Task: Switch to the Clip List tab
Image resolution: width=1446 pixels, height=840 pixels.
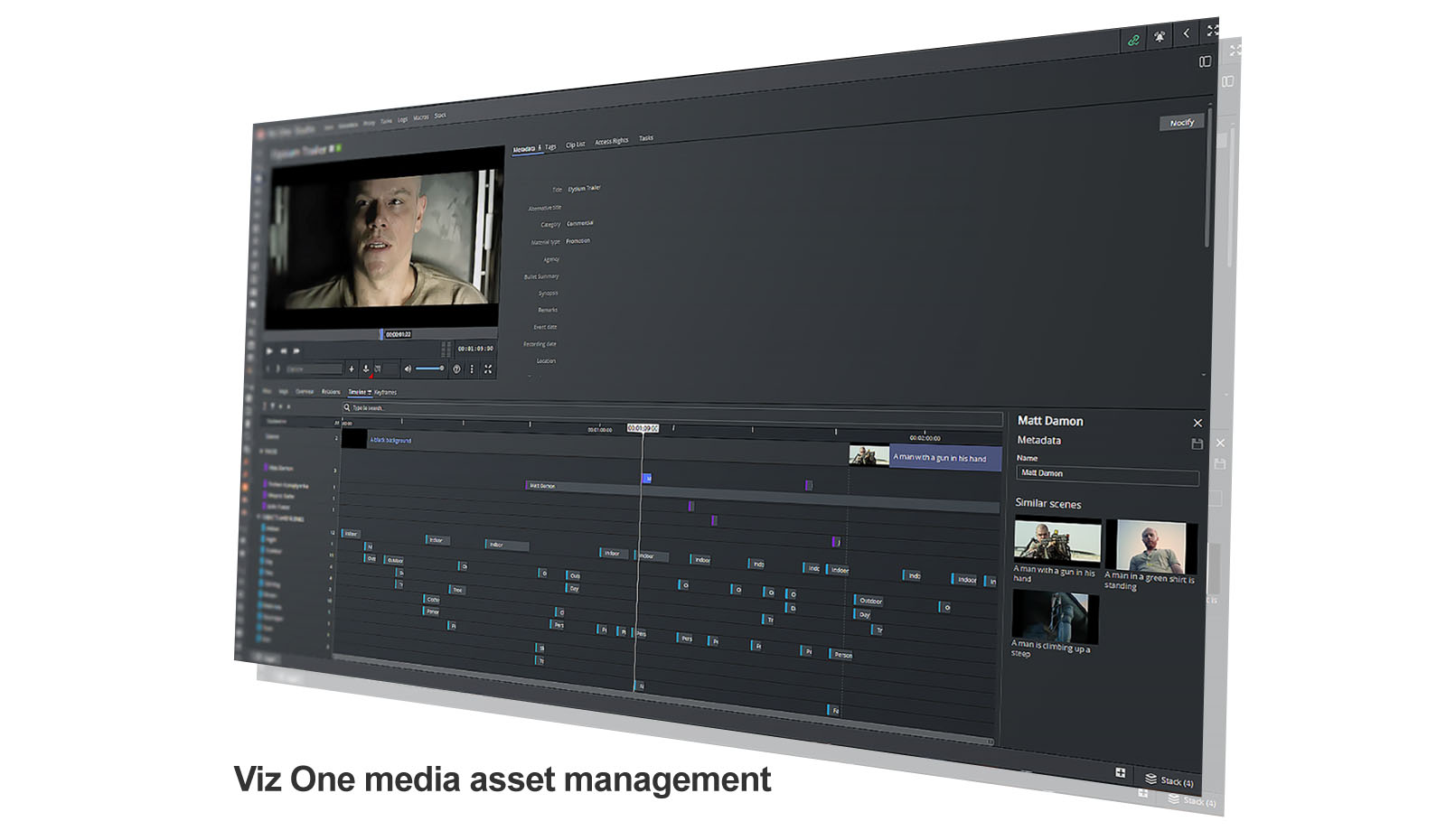Action: pos(575,145)
